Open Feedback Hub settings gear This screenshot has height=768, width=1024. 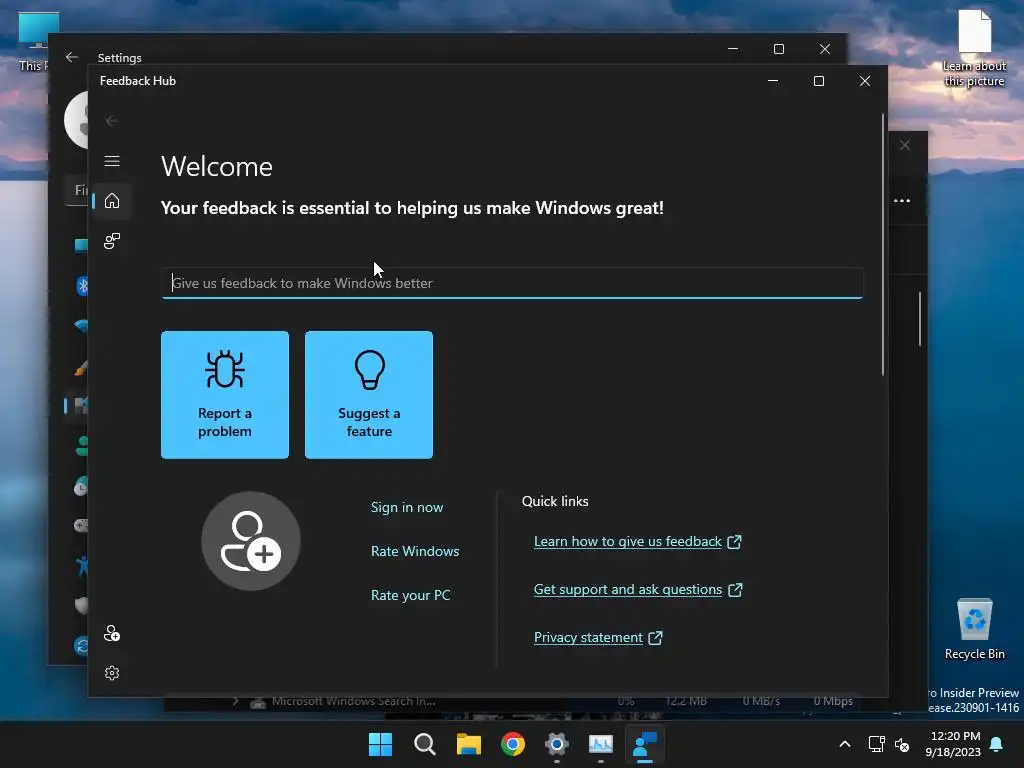112,673
